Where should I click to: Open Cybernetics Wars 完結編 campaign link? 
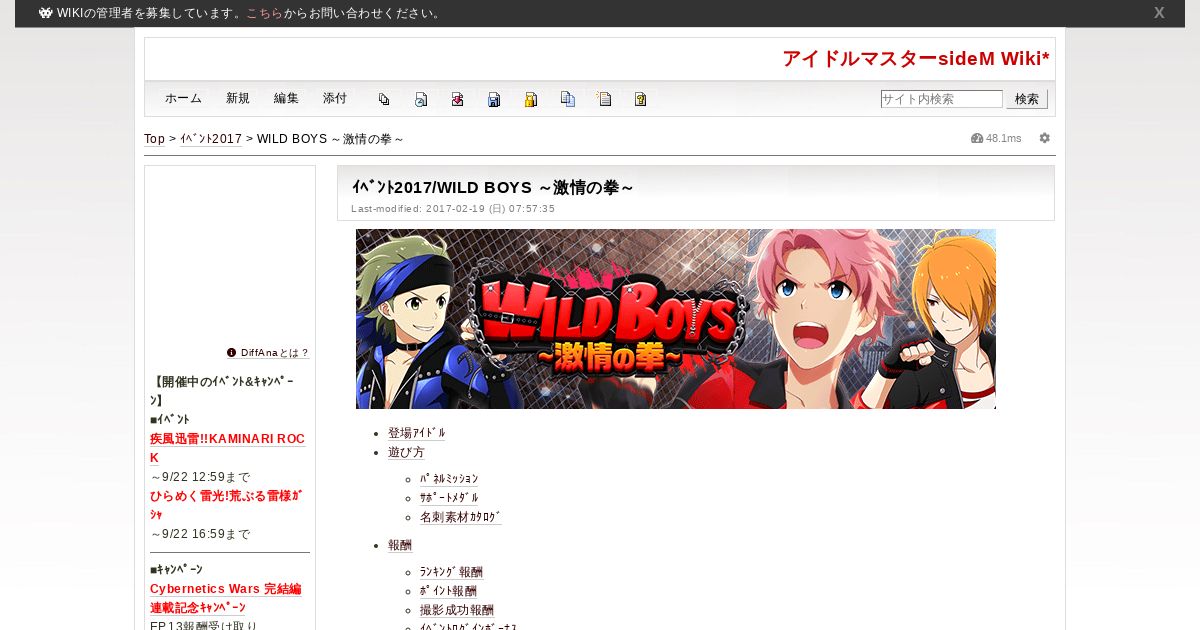tap(226, 589)
